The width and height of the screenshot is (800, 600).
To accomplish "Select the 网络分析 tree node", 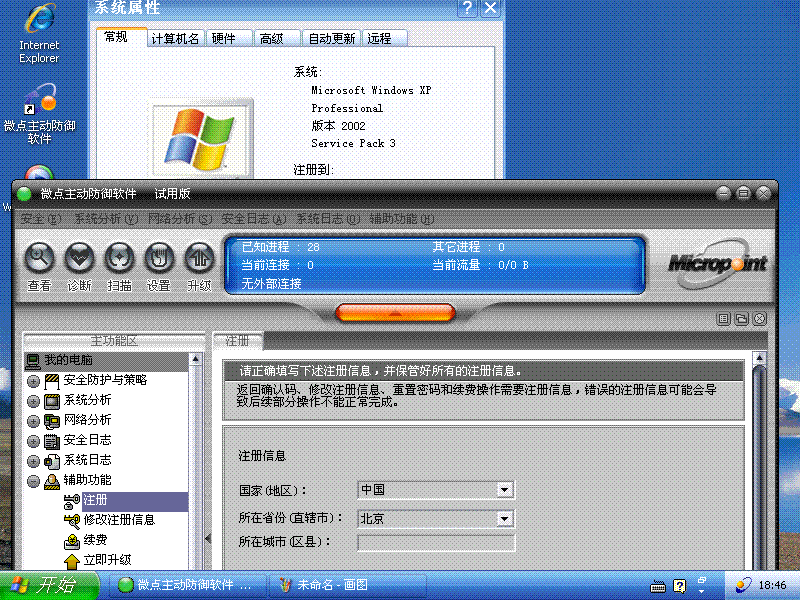I will click(87, 420).
